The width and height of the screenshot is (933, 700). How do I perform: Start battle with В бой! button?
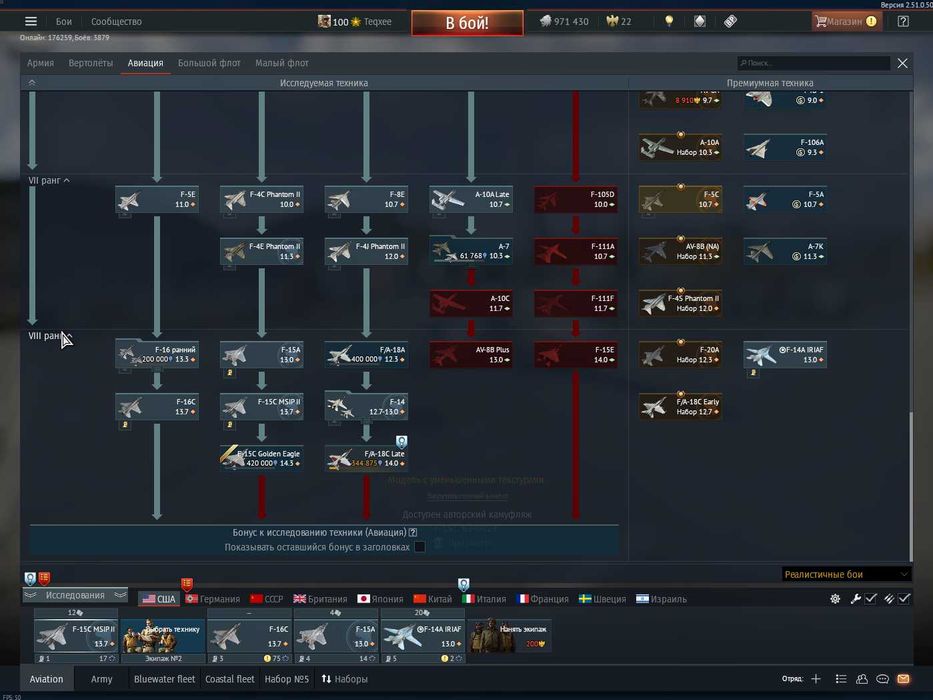(x=467, y=23)
